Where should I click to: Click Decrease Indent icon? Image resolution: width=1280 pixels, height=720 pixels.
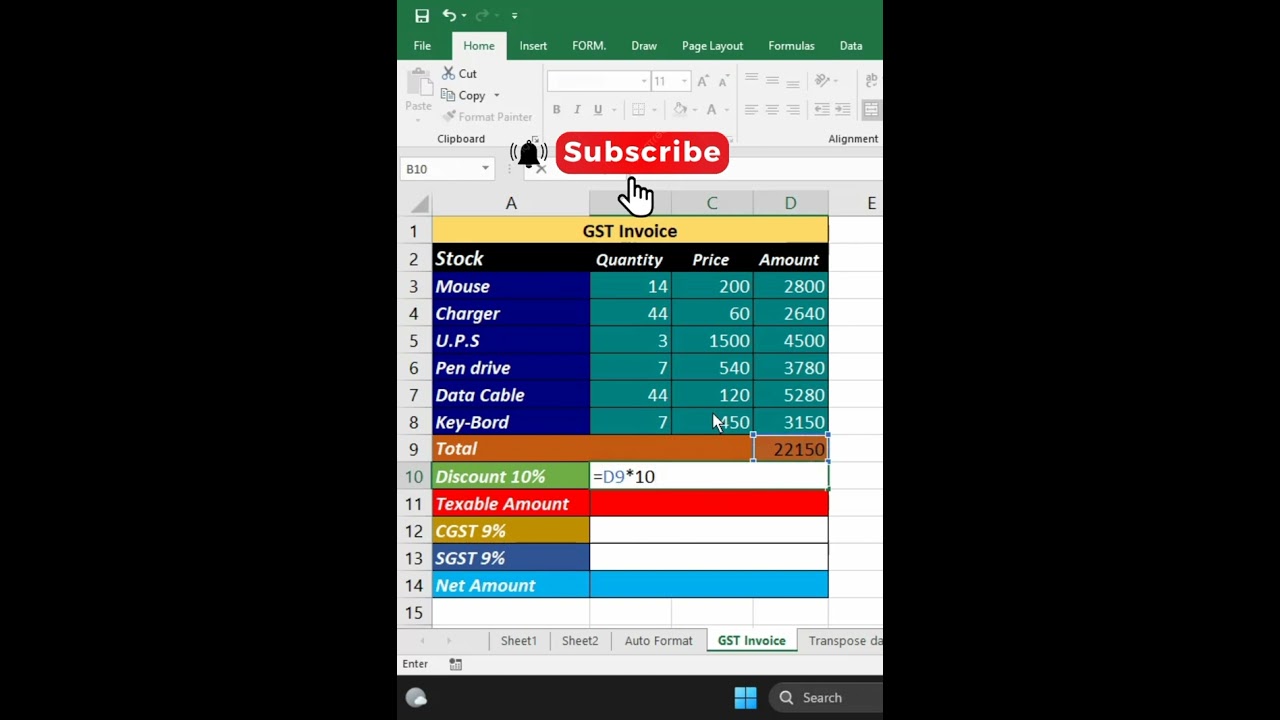(822, 110)
